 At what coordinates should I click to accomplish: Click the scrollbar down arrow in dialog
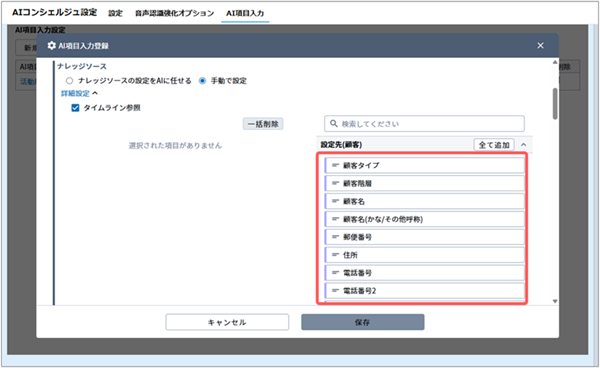point(555,301)
